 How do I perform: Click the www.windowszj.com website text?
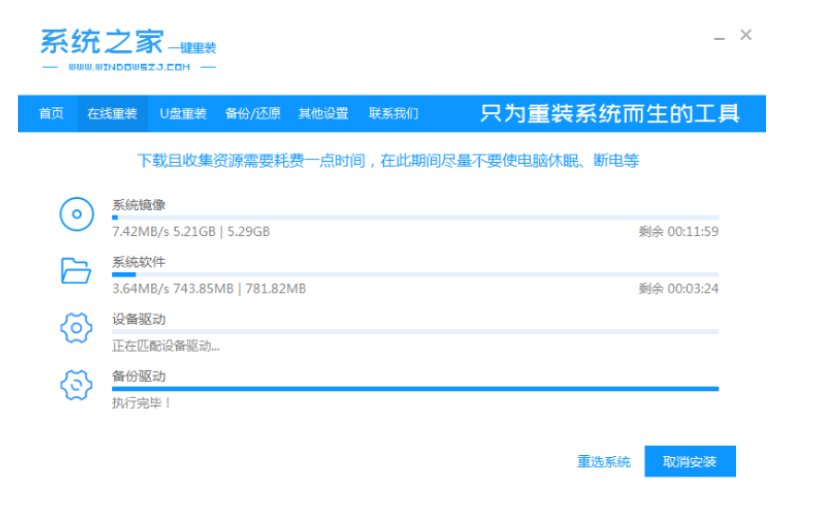tap(129, 67)
